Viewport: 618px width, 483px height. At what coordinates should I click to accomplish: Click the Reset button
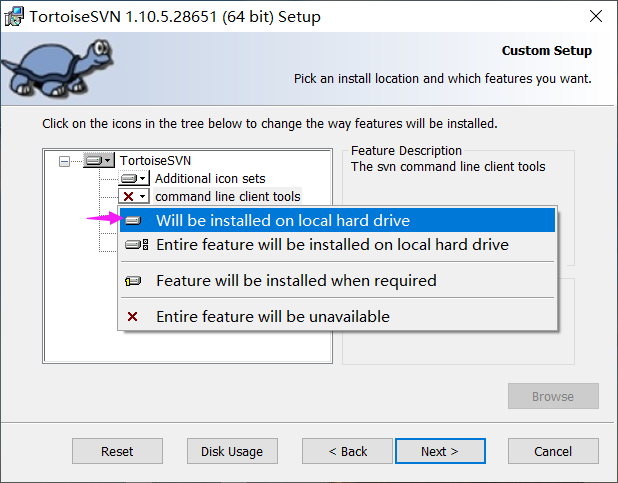(117, 451)
